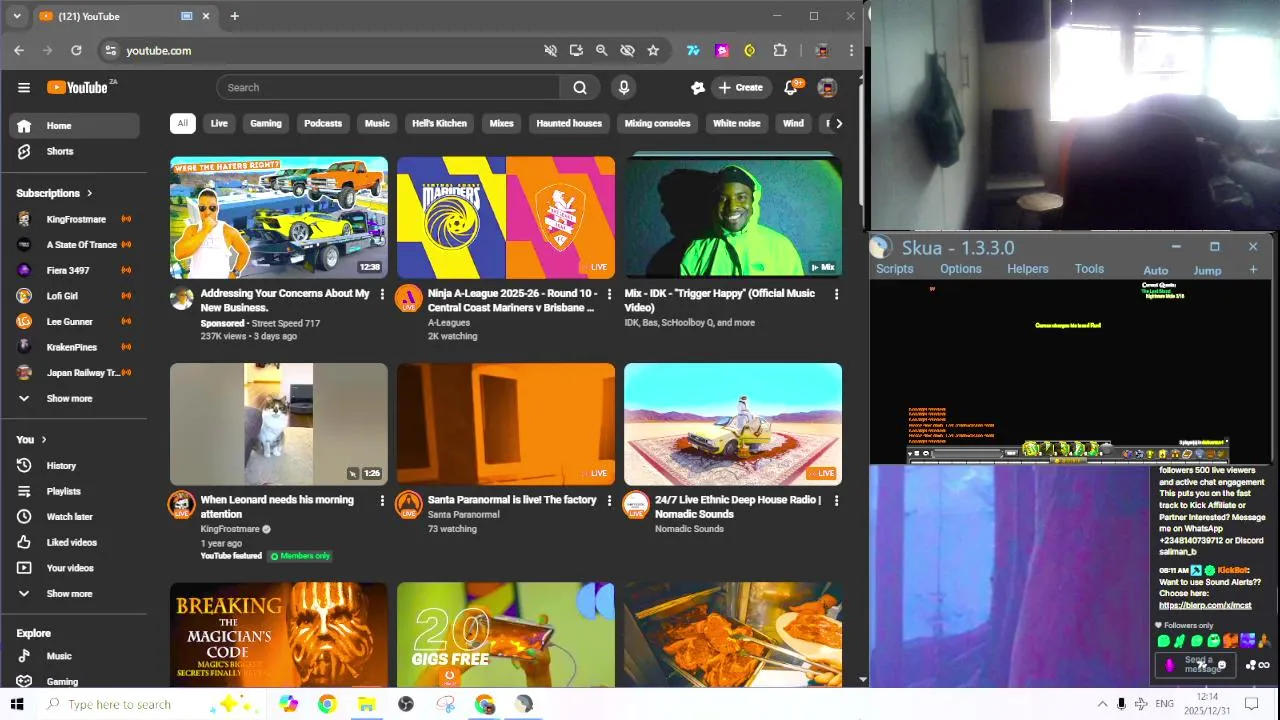Image resolution: width=1280 pixels, height=720 pixels.
Task: Open the blerp.com link in chat
Action: (x=1205, y=605)
